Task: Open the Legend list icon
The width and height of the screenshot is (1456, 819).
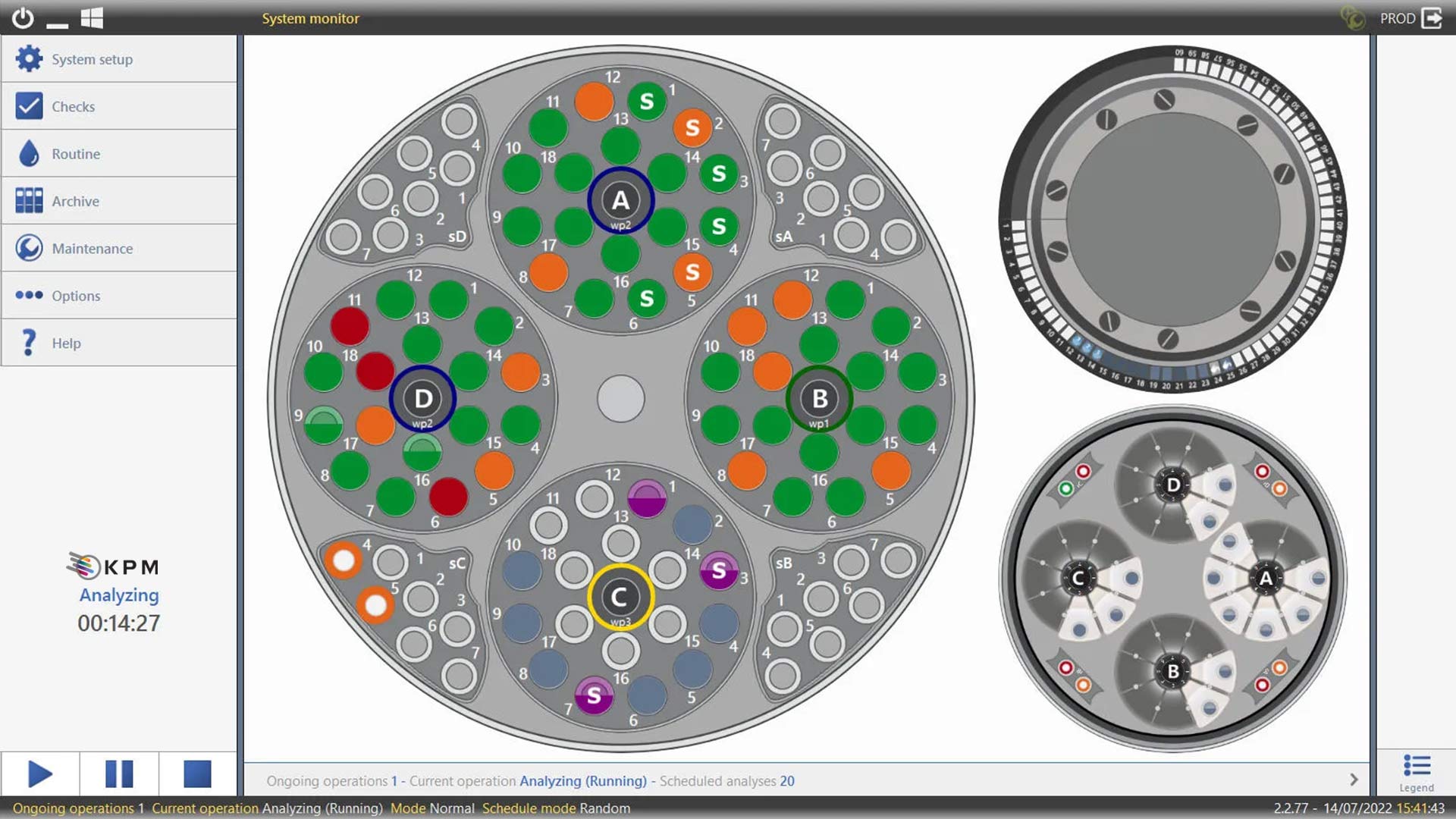Action: pos(1416,767)
